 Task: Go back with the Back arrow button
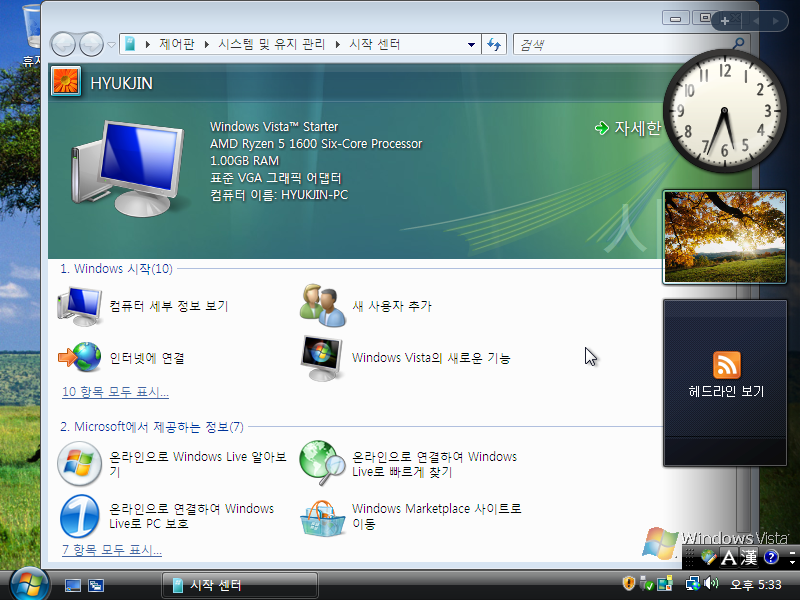click(x=63, y=44)
